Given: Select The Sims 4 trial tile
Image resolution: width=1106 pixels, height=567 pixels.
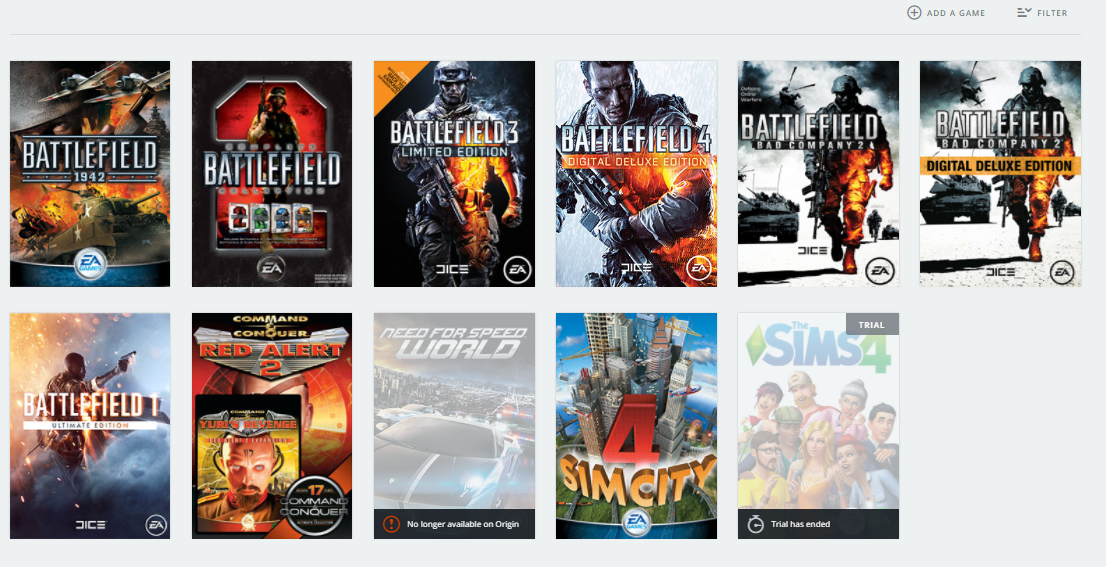Looking at the screenshot, I should pos(818,426).
